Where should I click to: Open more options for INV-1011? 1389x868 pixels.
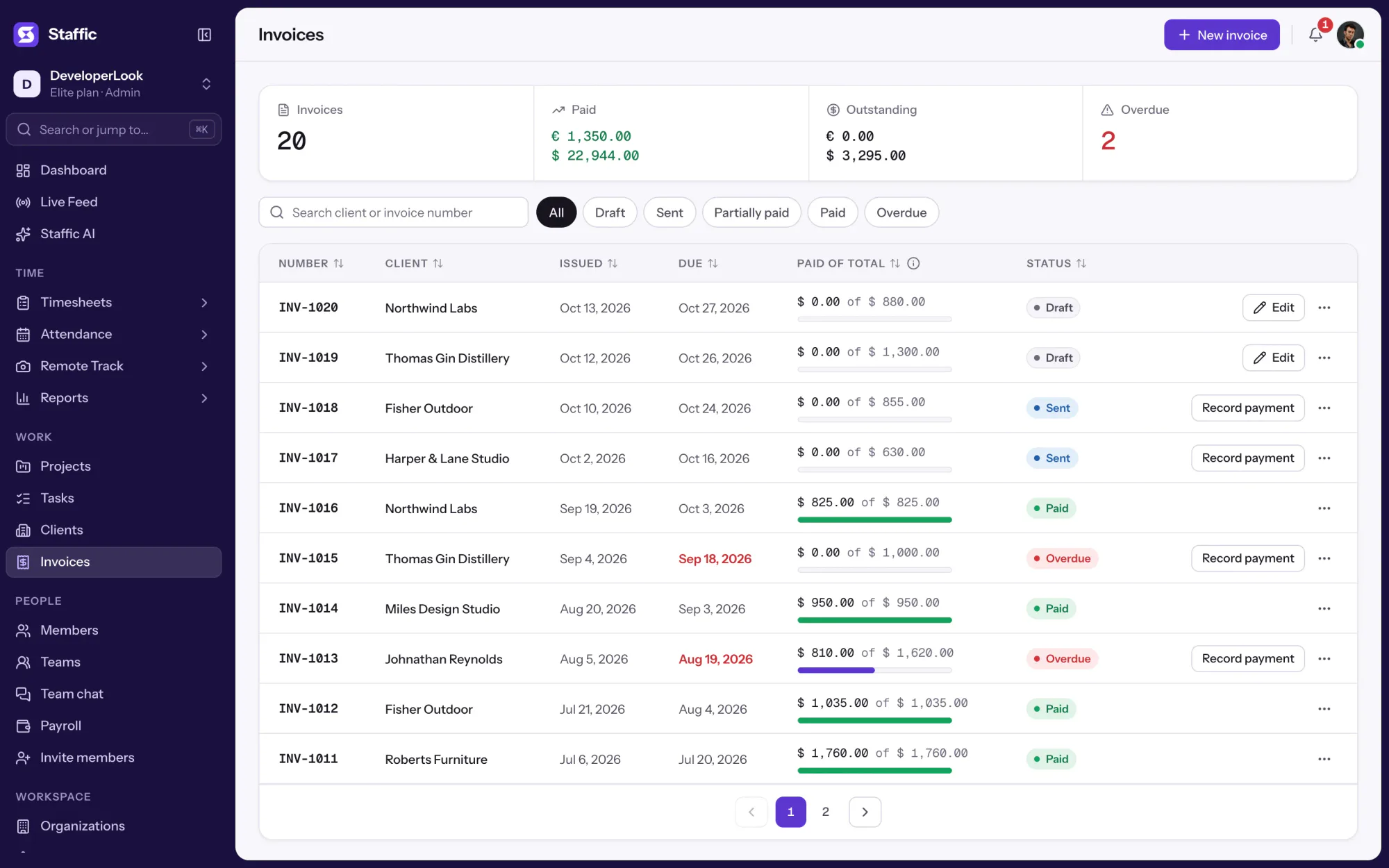[1324, 759]
